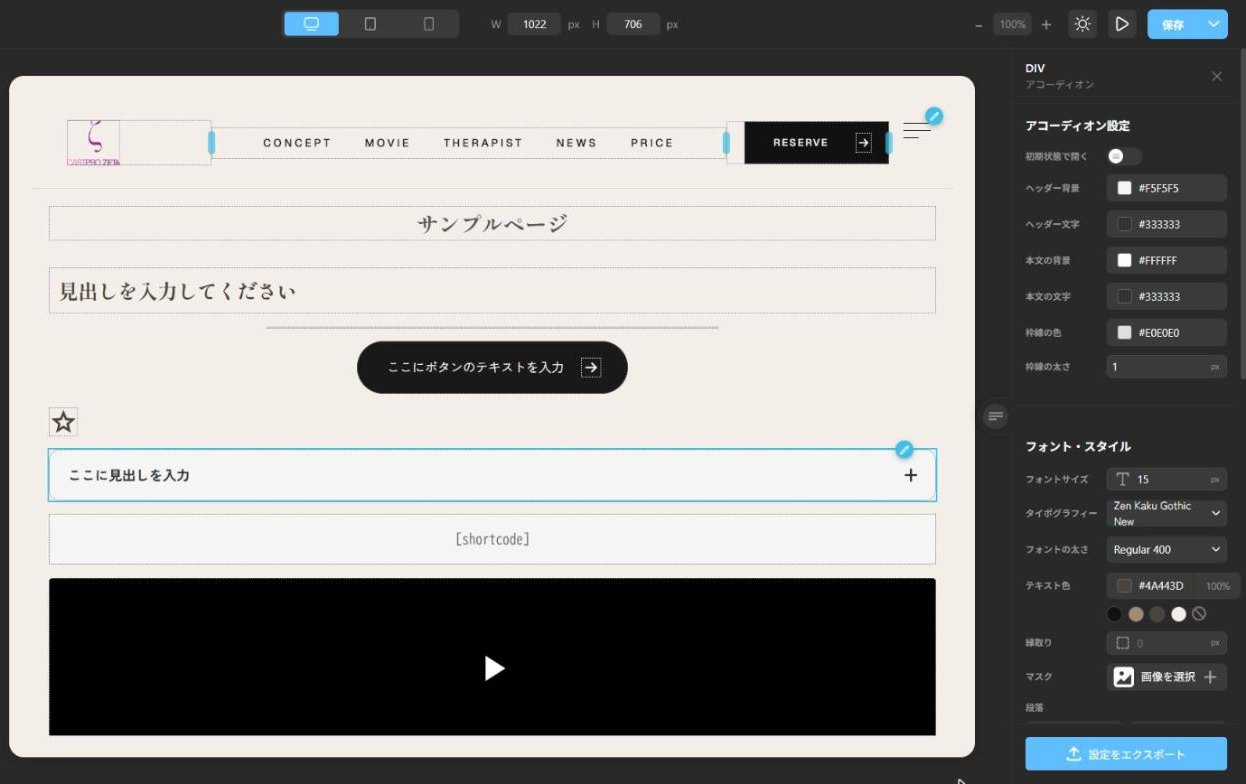This screenshot has width=1246, height=784.
Task: Pick 本文の背景 color #FFFFFF swatch
Action: [x=1124, y=260]
